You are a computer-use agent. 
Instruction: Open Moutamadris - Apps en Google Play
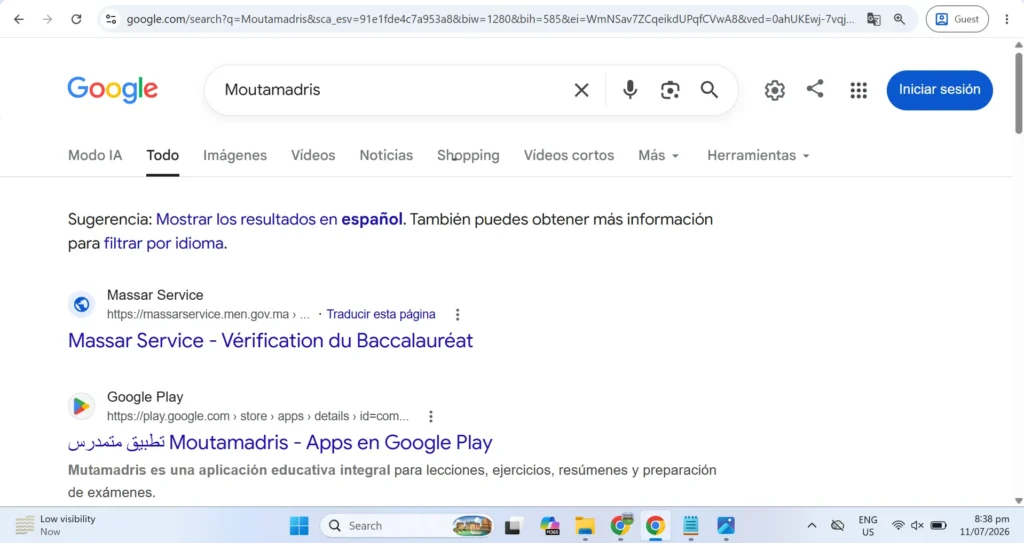(280, 442)
